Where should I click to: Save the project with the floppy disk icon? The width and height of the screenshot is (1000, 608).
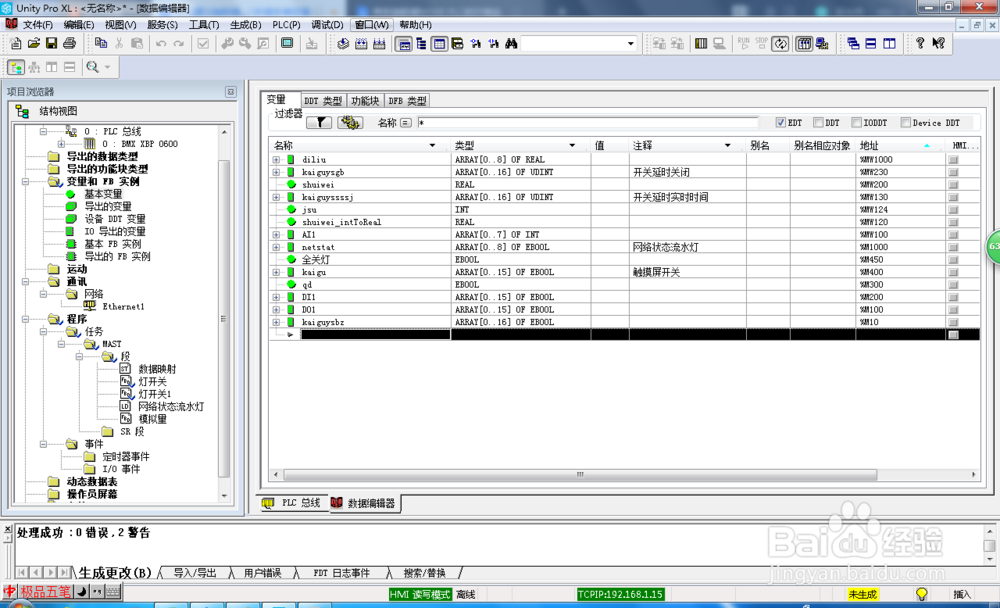[52, 43]
